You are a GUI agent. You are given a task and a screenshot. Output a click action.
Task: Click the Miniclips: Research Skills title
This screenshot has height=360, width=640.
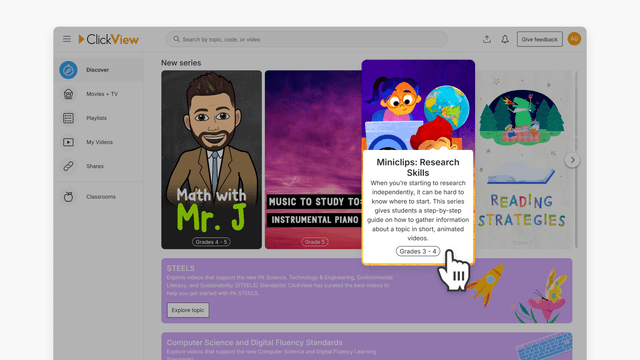(418, 167)
